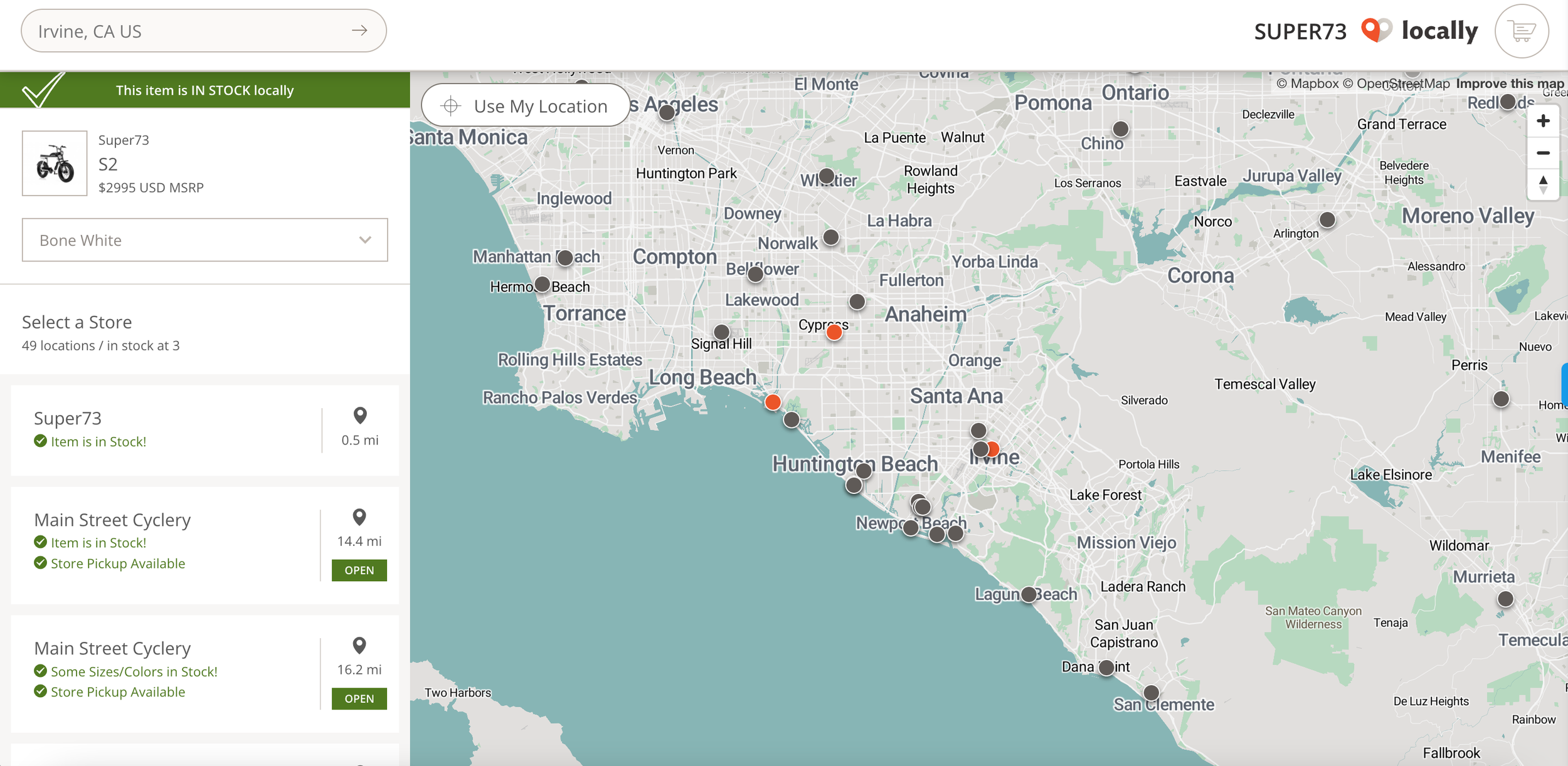The width and height of the screenshot is (1568, 766).
Task: Open the Improve this map link
Action: coord(1510,83)
